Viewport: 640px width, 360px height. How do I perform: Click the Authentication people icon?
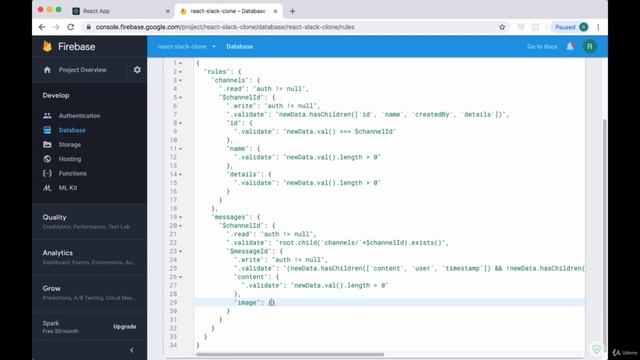pos(47,116)
